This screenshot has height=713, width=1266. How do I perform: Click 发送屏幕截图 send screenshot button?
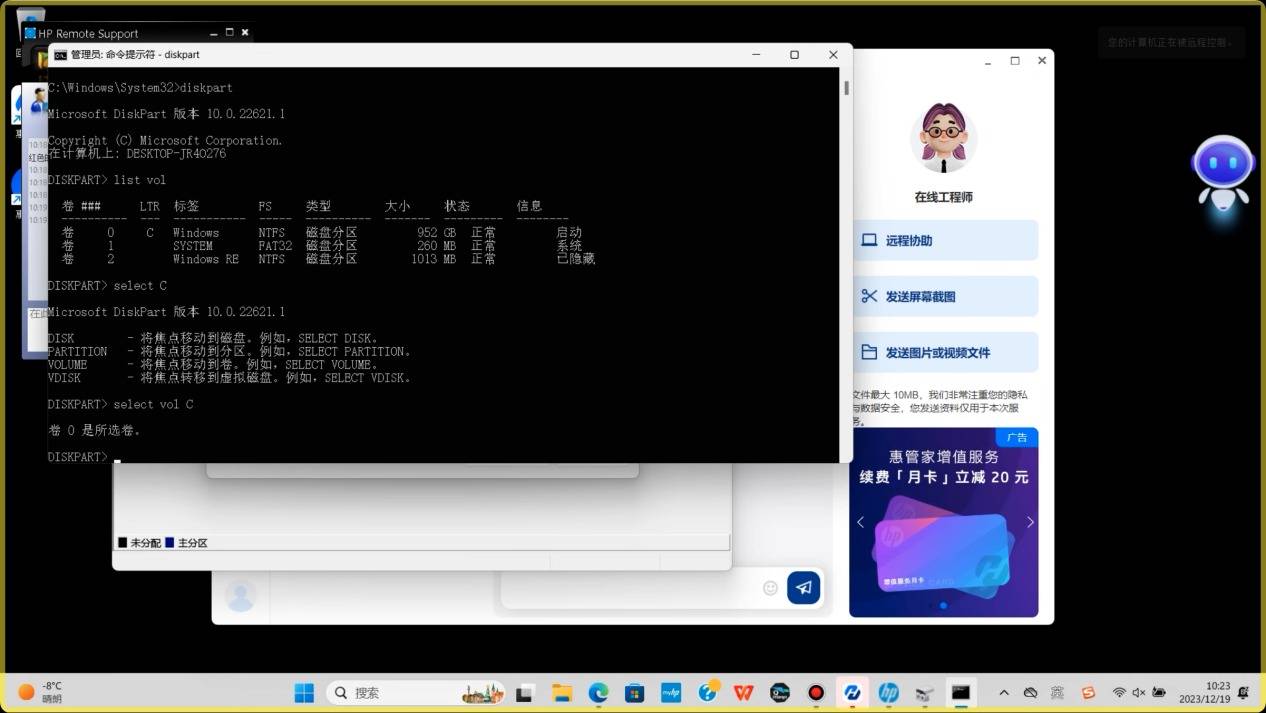(x=943, y=297)
